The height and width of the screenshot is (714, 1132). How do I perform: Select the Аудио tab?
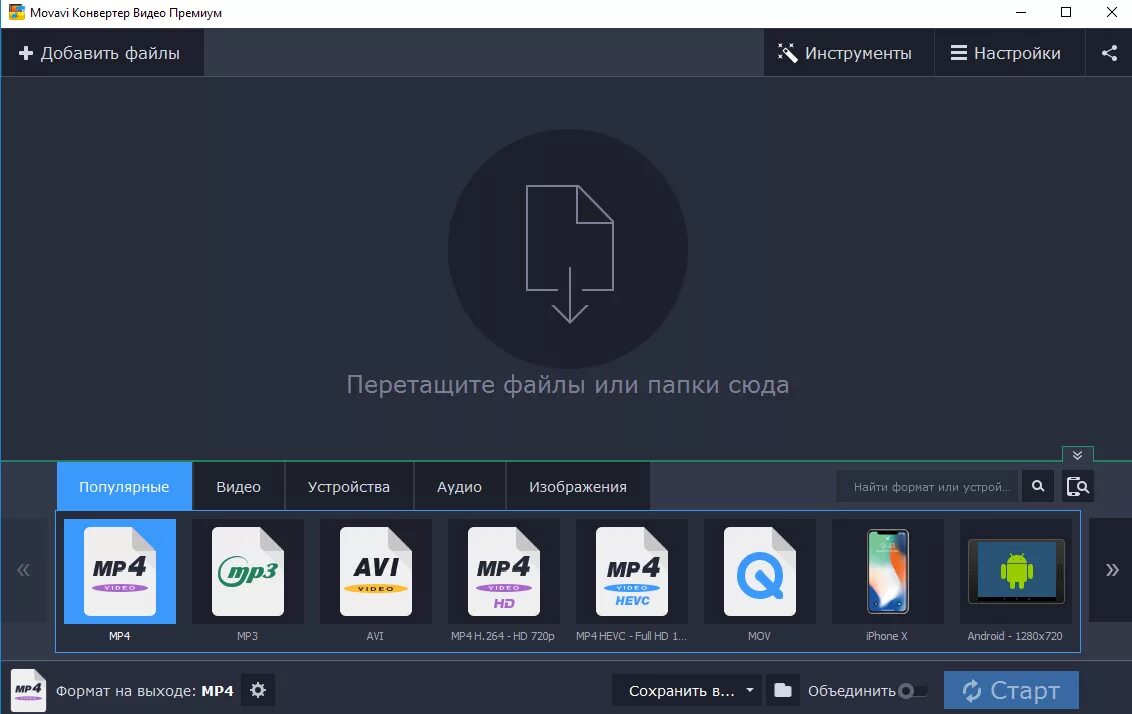(x=459, y=487)
